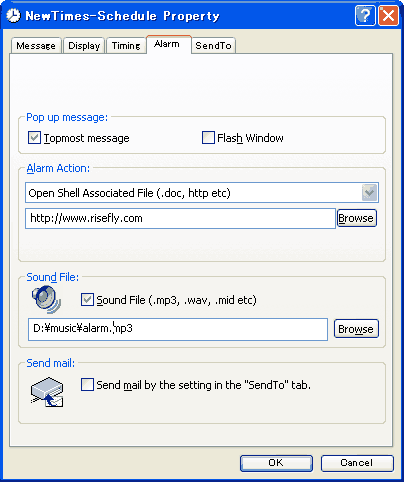
Task: Expand the Alarm Action dropdown arrow
Action: click(369, 193)
